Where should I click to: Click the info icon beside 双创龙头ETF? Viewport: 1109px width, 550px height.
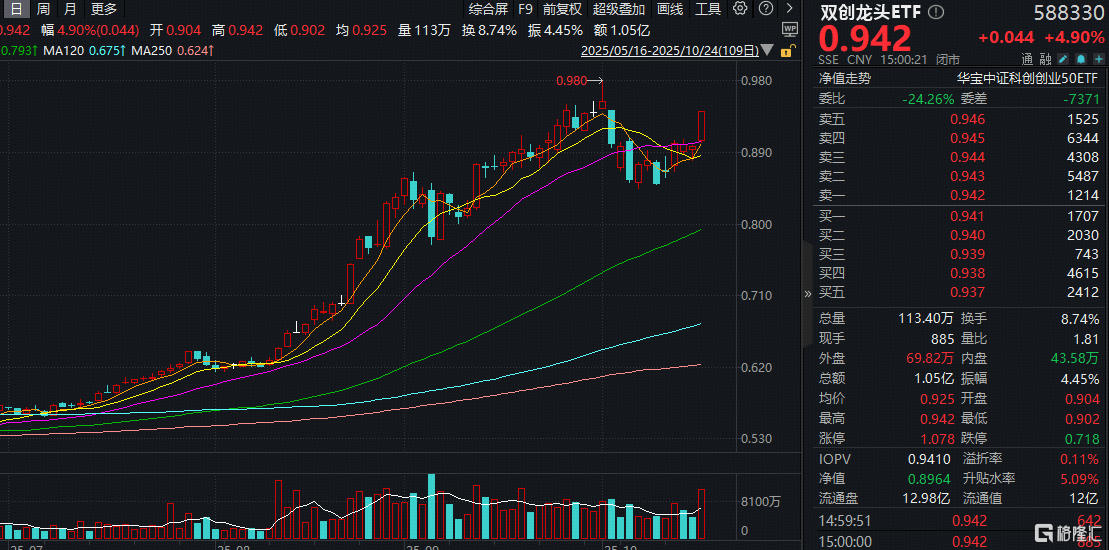point(934,13)
